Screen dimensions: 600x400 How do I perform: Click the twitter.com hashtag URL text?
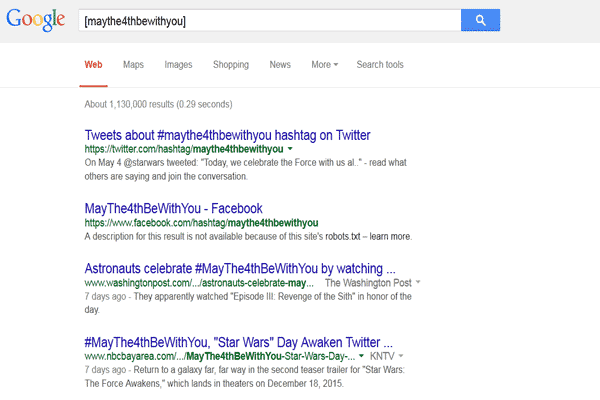pyautogui.click(x=184, y=149)
